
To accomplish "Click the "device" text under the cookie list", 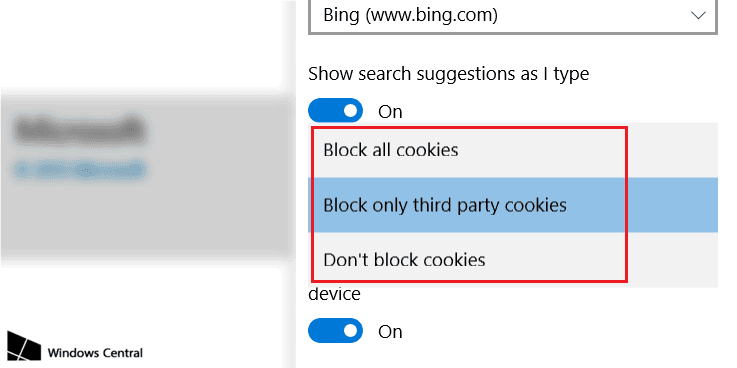I will click(x=334, y=294).
